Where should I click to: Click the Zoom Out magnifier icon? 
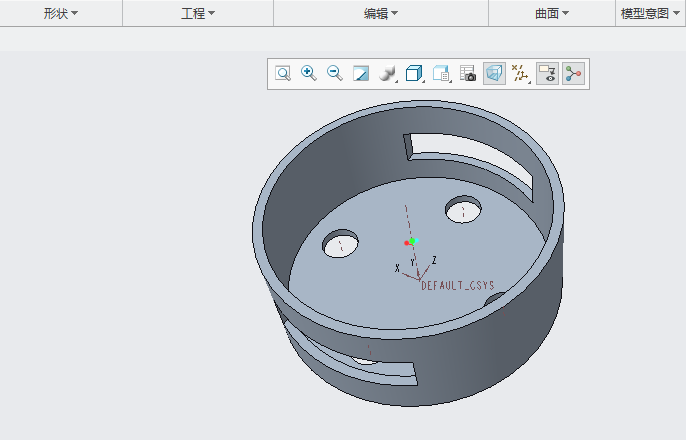point(335,74)
